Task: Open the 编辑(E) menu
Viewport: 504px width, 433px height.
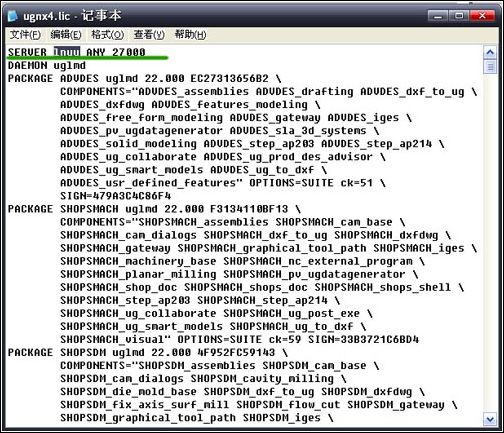Action: pyautogui.click(x=66, y=34)
